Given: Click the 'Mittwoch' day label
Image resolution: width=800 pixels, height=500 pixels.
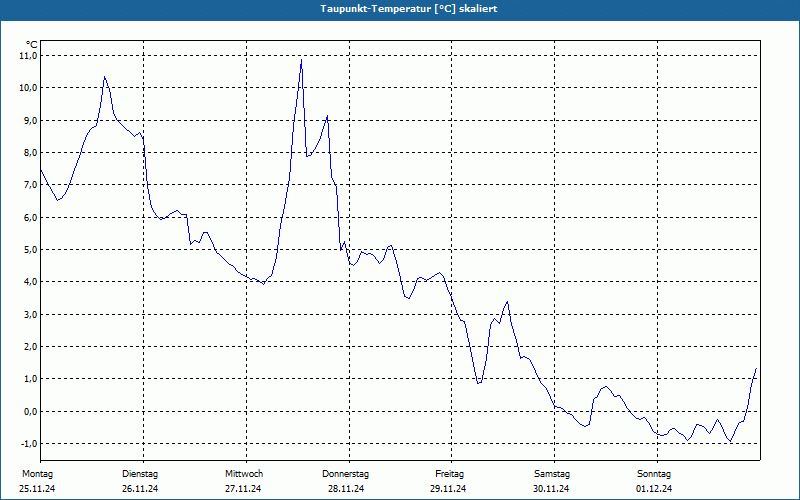Looking at the screenshot, I should click(244, 474).
